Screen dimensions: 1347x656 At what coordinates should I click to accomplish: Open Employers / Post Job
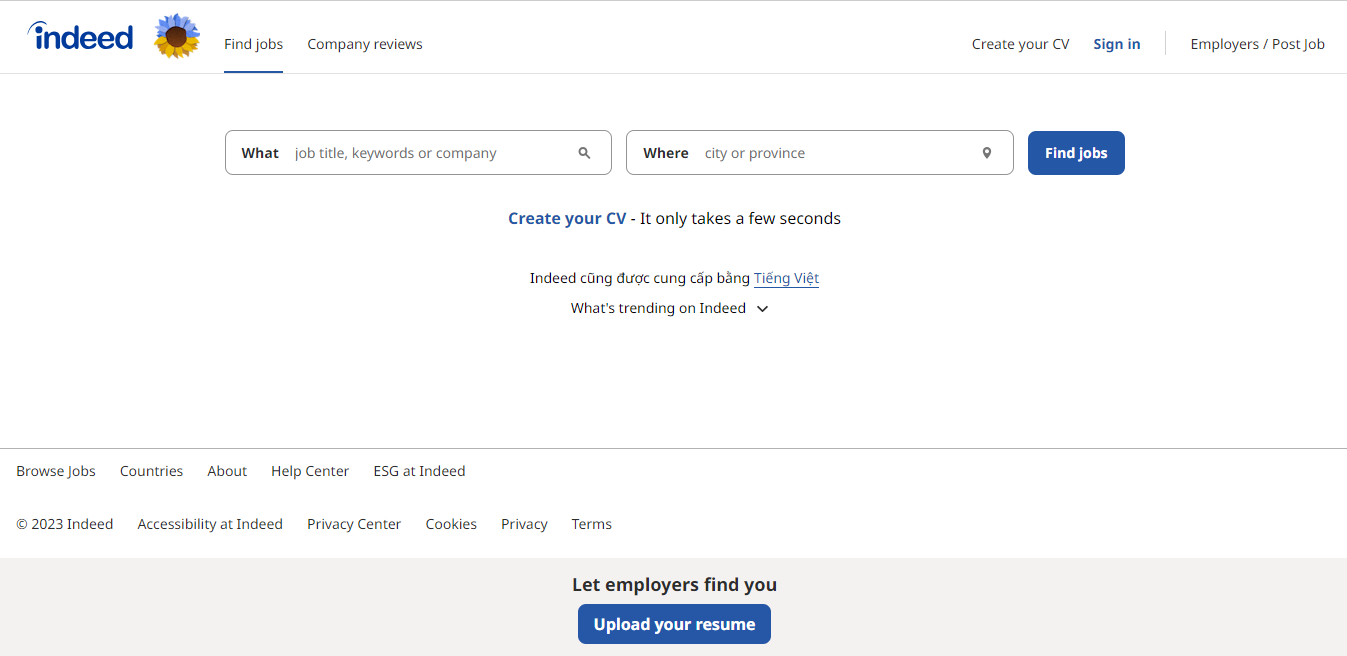1257,44
